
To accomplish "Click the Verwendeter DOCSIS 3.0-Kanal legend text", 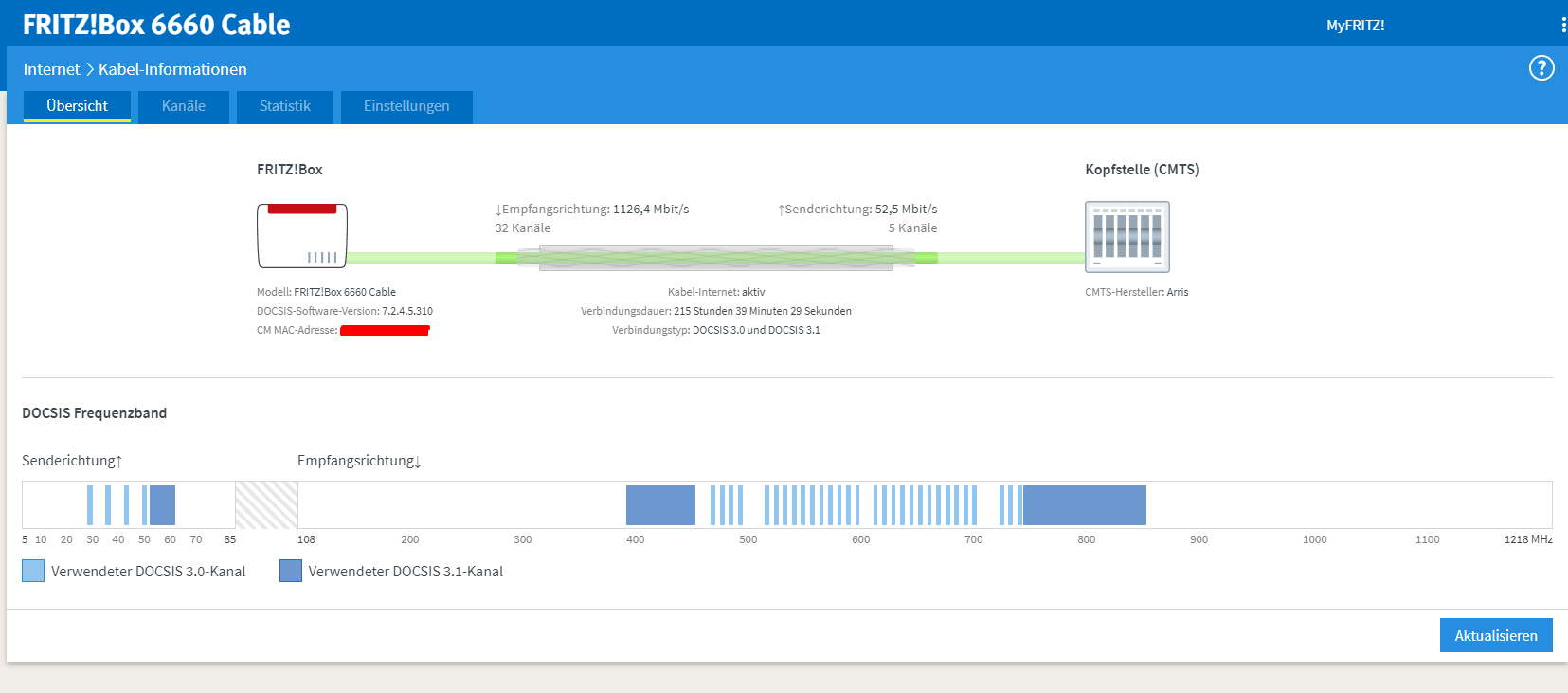I will click(x=148, y=572).
